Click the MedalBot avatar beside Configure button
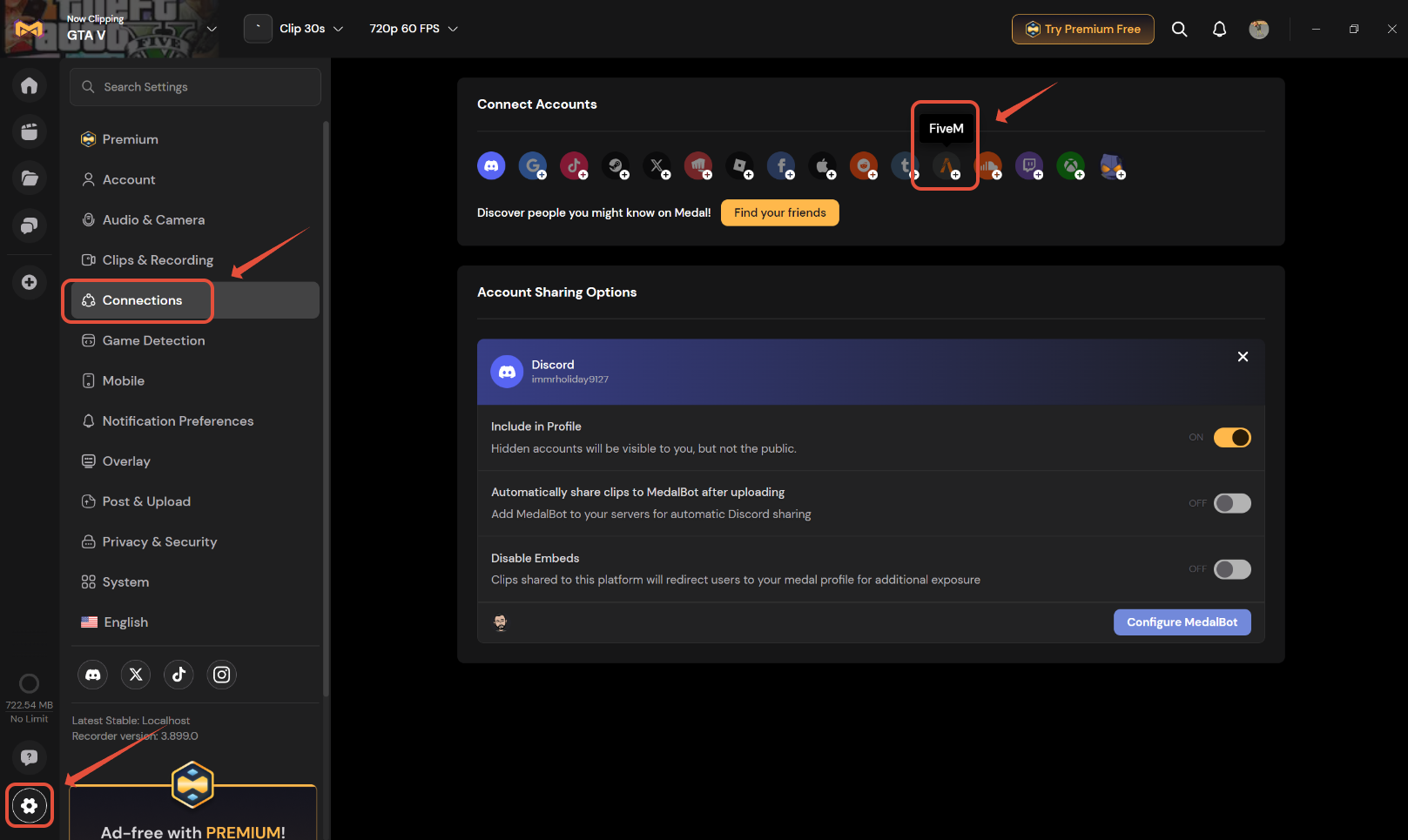 [501, 622]
